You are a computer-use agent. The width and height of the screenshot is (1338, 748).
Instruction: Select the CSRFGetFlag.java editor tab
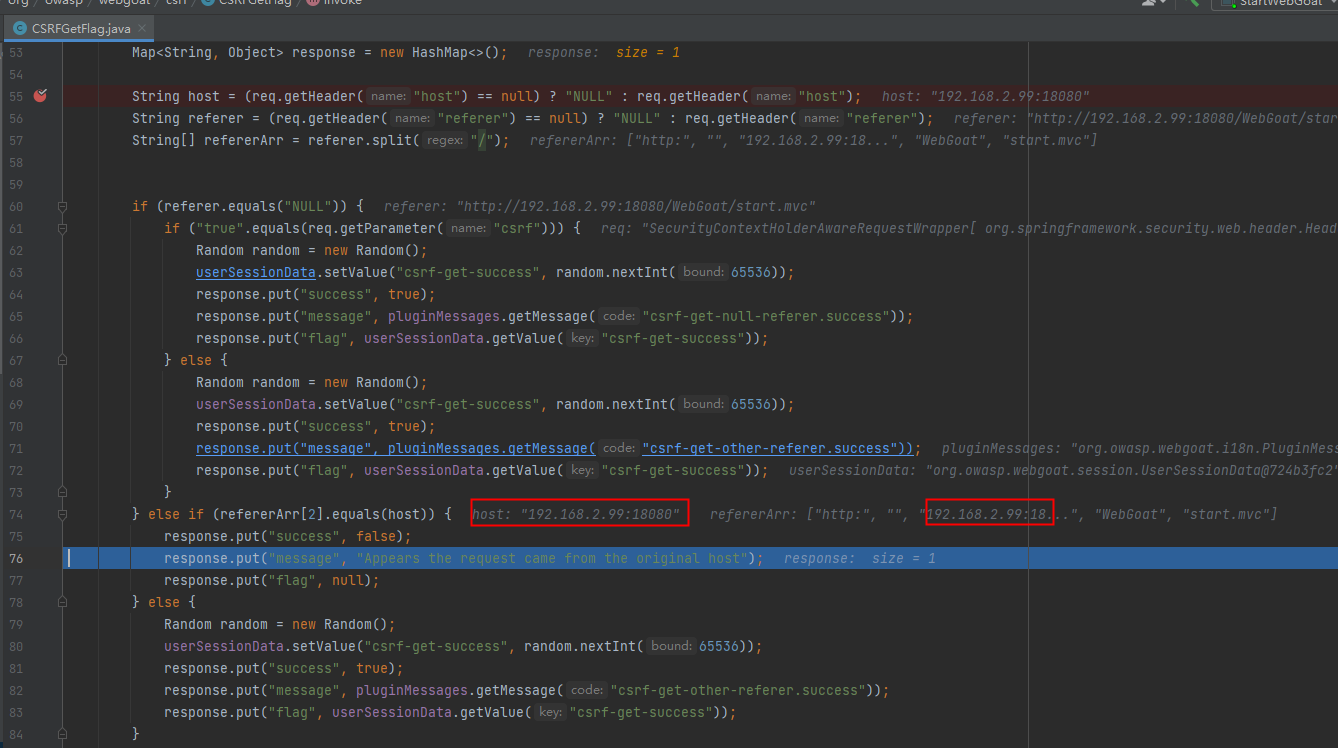[x=78, y=28]
